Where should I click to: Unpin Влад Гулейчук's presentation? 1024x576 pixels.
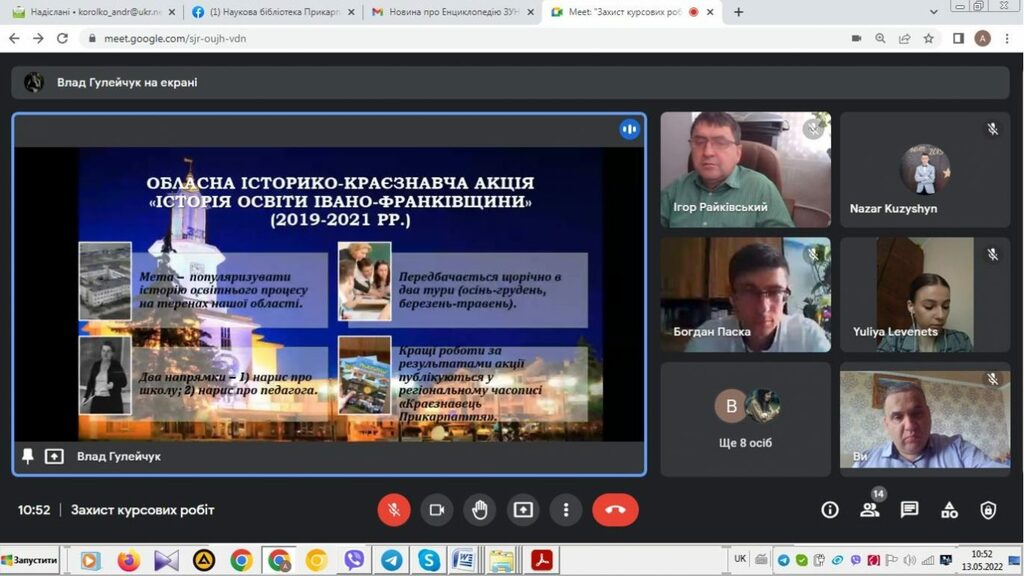point(28,456)
